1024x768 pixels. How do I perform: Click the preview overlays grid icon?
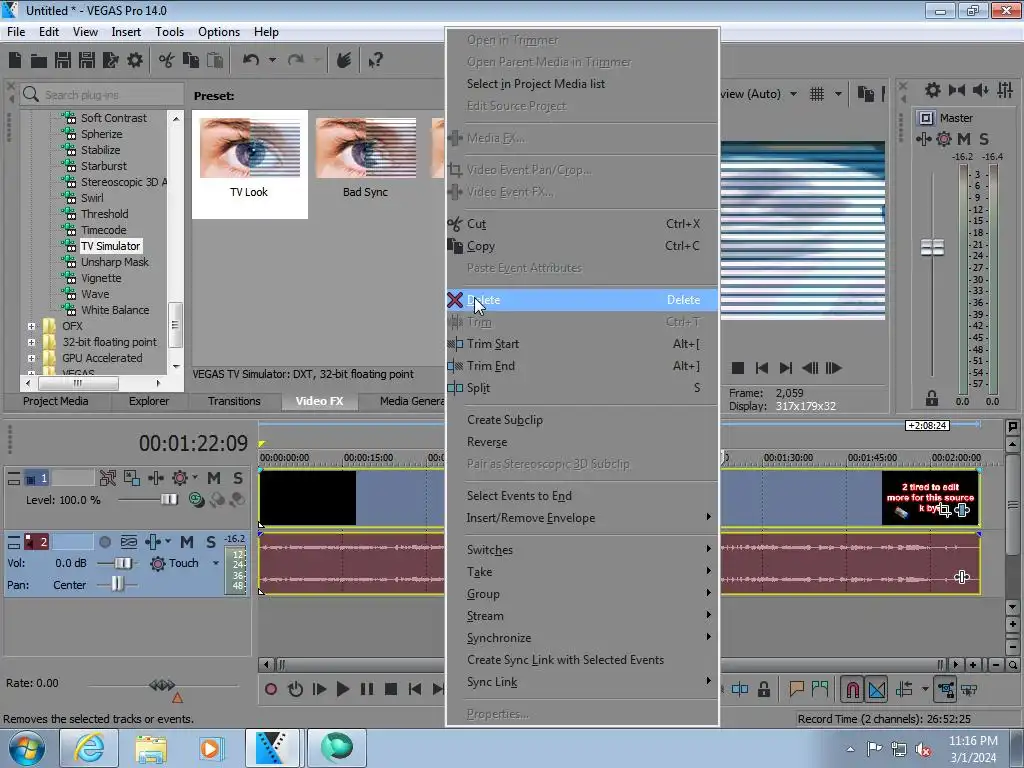tap(817, 94)
